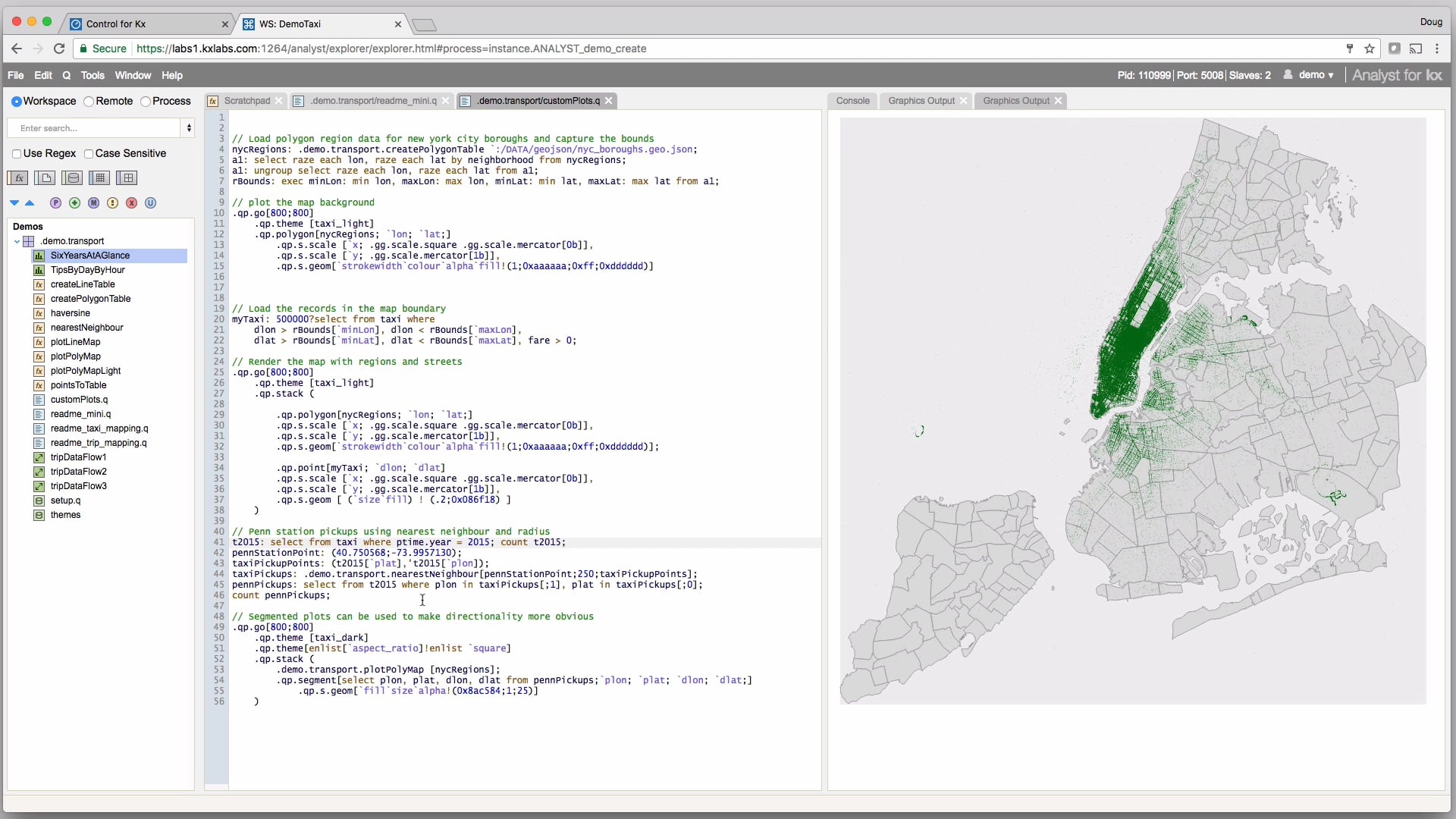Open the Tools menu

[93, 75]
